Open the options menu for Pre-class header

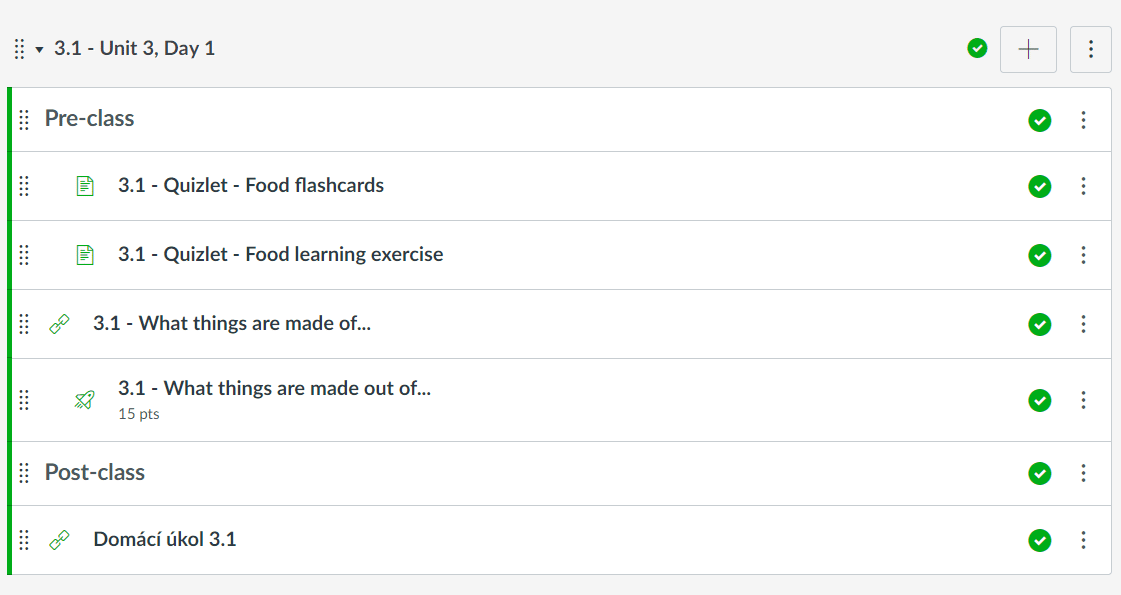click(1083, 120)
